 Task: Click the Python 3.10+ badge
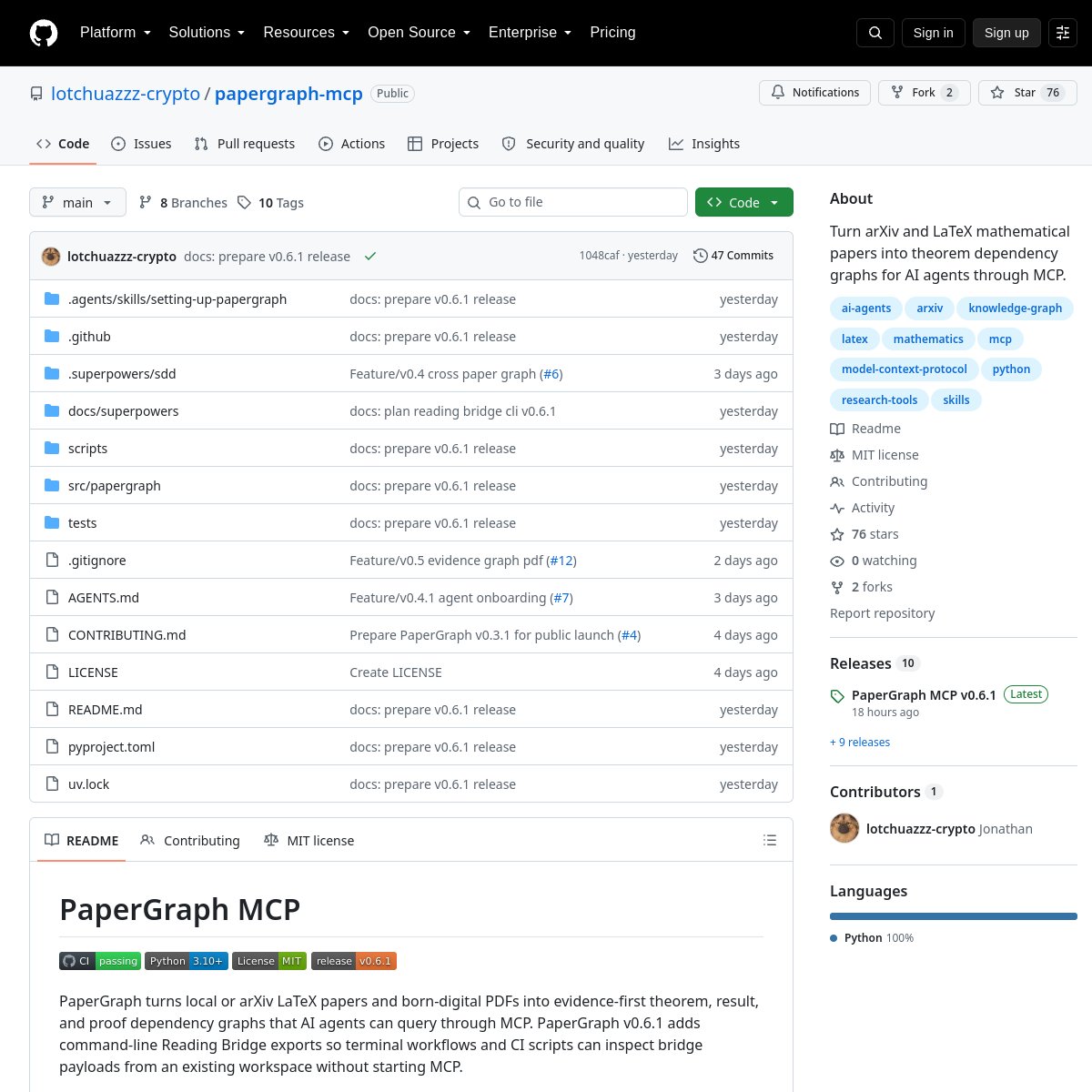pos(187,961)
